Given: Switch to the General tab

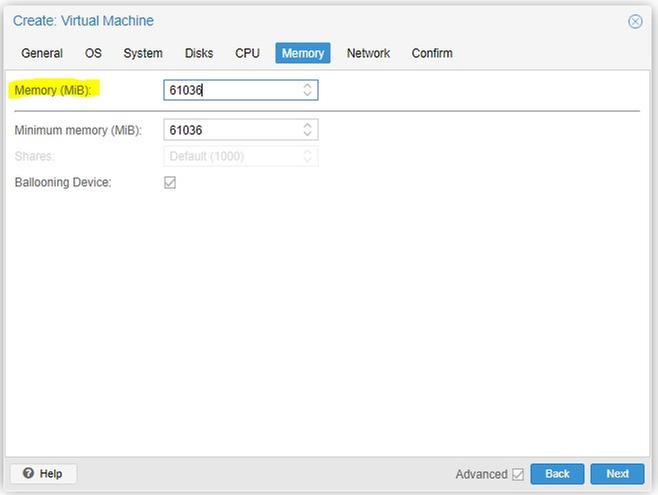Looking at the screenshot, I should [x=42, y=53].
